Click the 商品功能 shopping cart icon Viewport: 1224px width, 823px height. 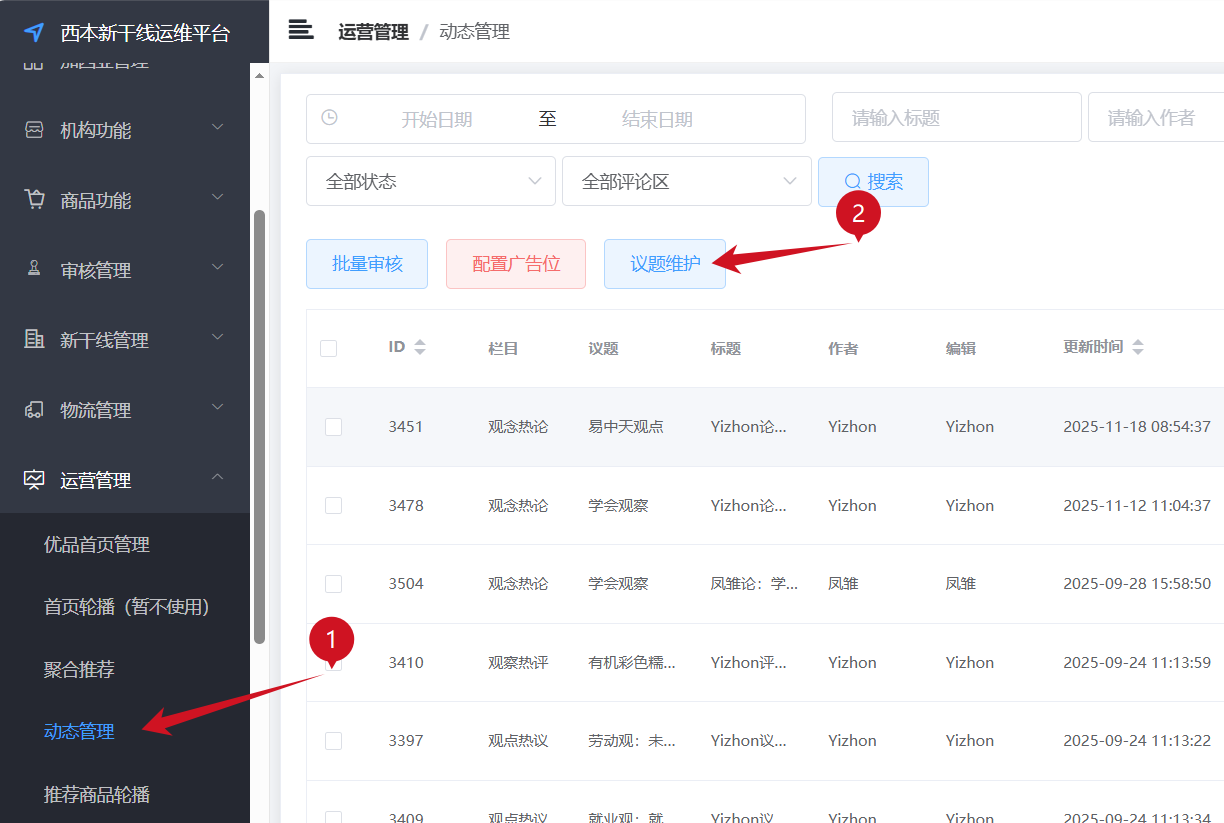click(34, 199)
